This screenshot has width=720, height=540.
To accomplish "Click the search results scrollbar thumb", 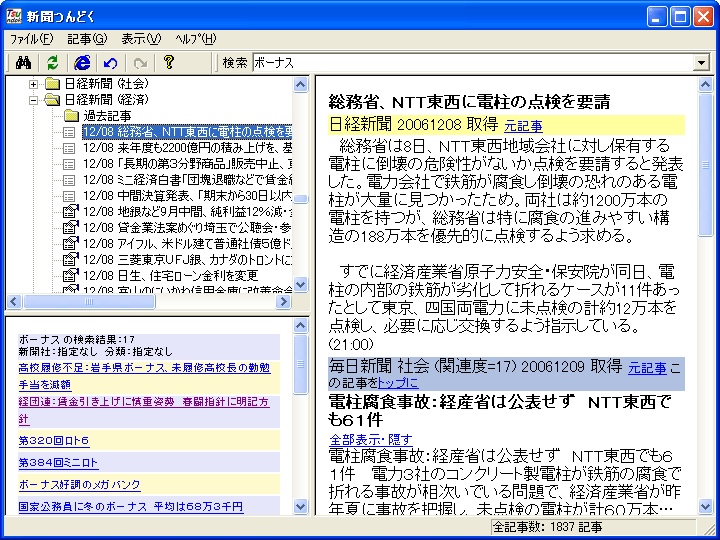I will (x=300, y=364).
